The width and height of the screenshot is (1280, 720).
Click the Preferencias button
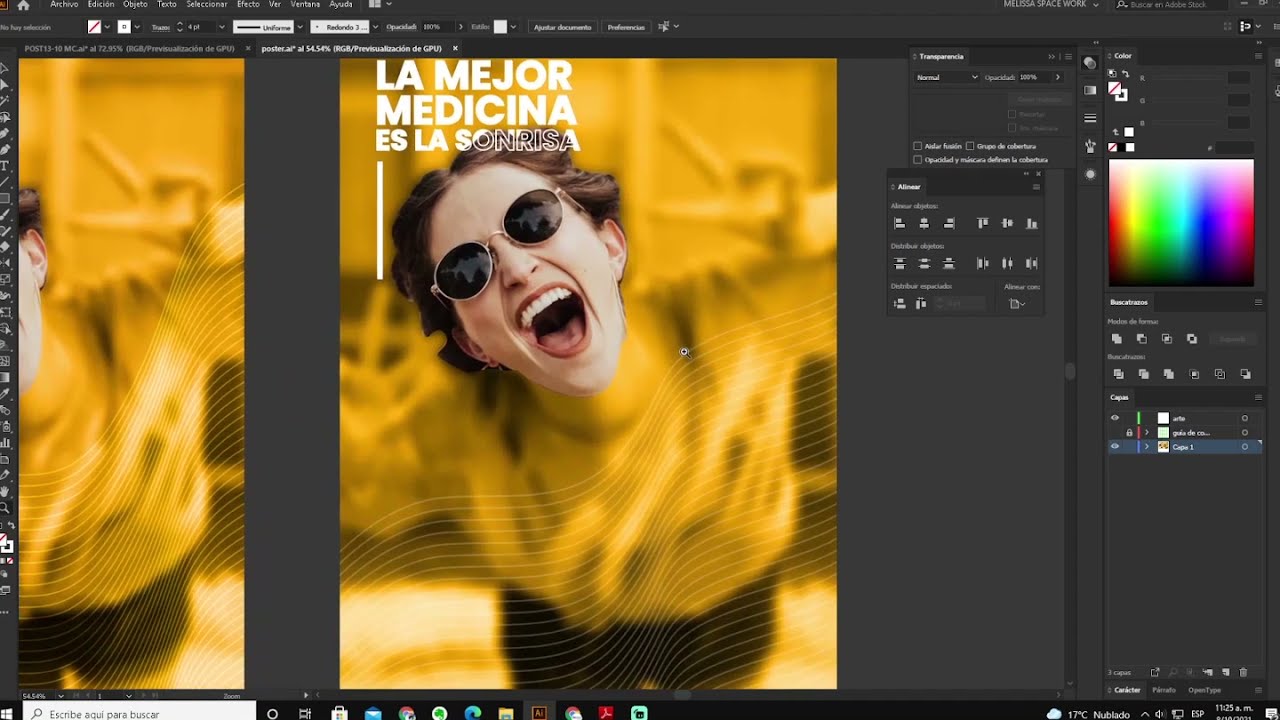626,27
